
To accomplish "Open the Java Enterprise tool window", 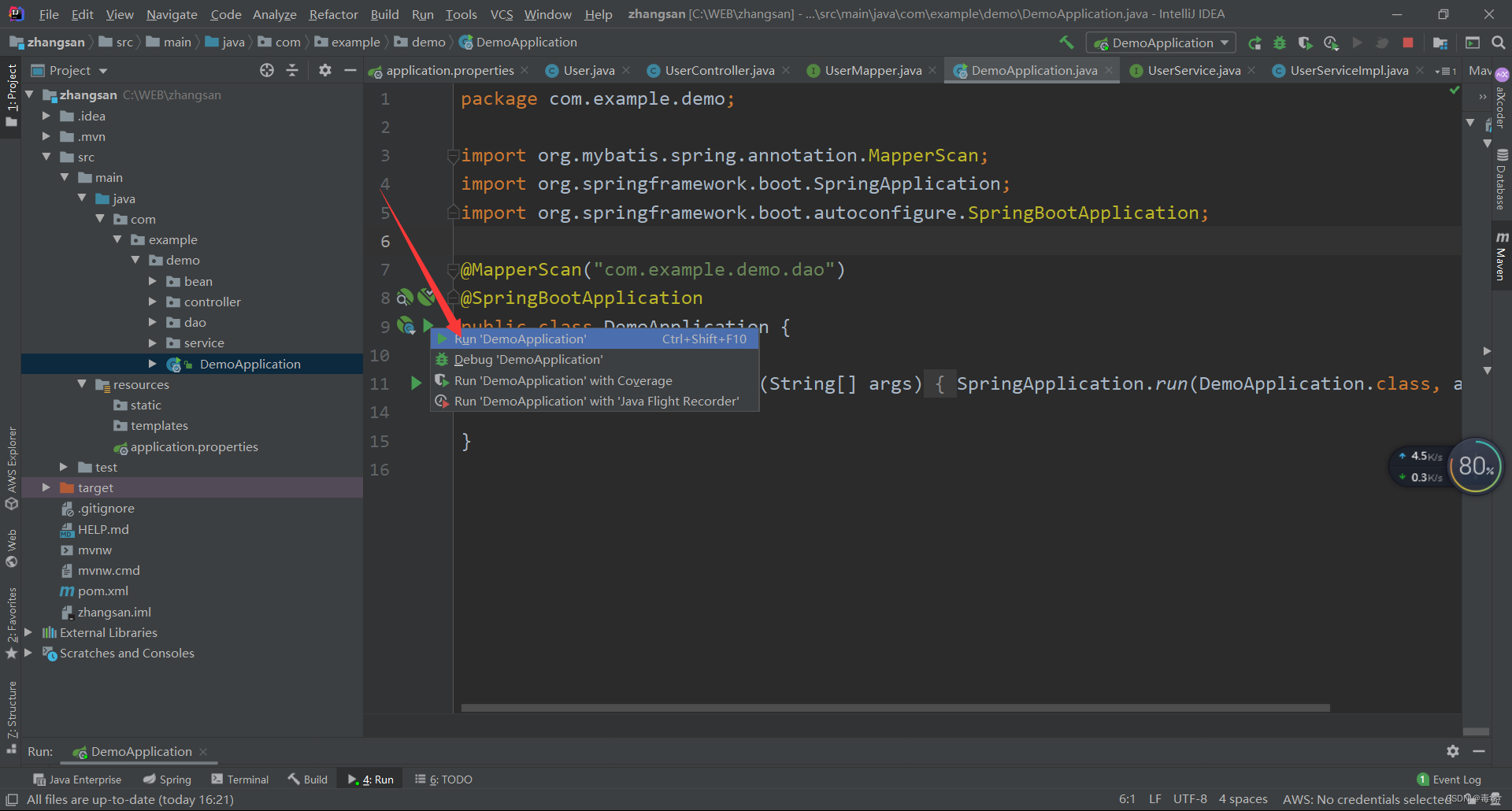I will (x=77, y=780).
